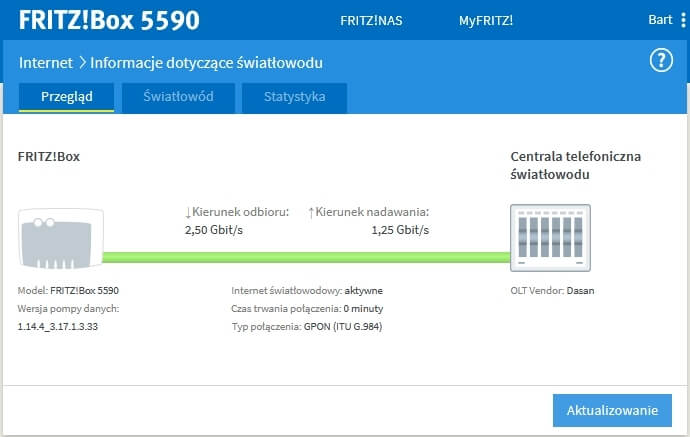Click the Informacje dotyczące światłowodu heading
This screenshot has height=437, width=690.
206,62
